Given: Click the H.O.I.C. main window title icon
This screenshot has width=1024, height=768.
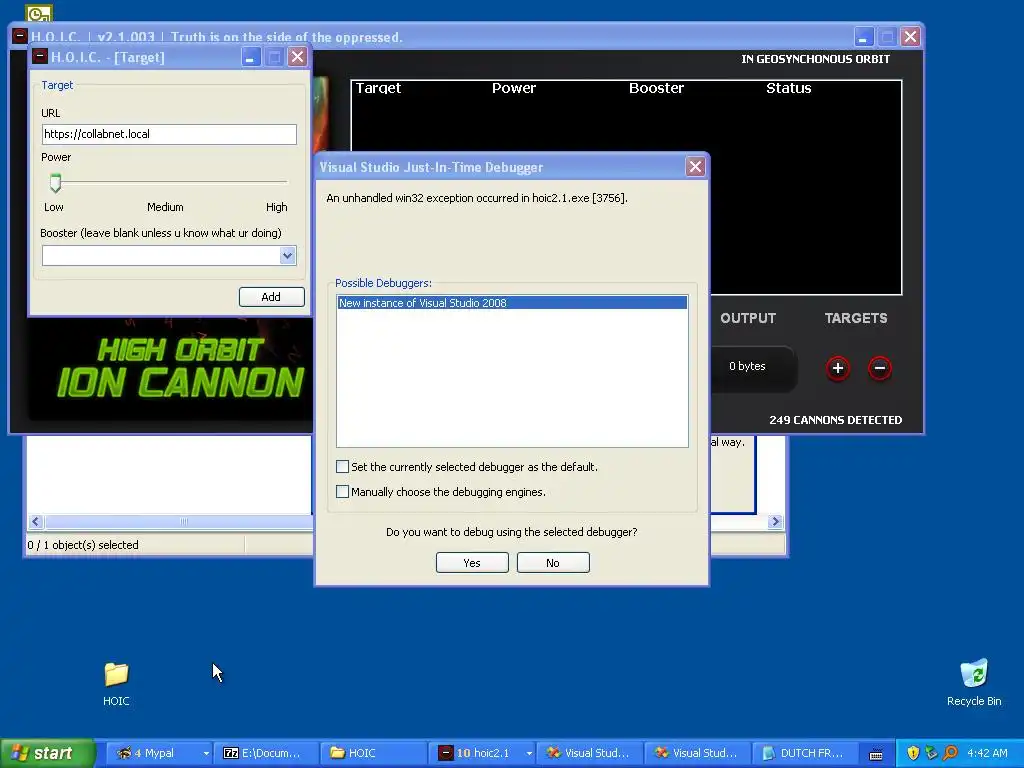Looking at the screenshot, I should [20, 36].
